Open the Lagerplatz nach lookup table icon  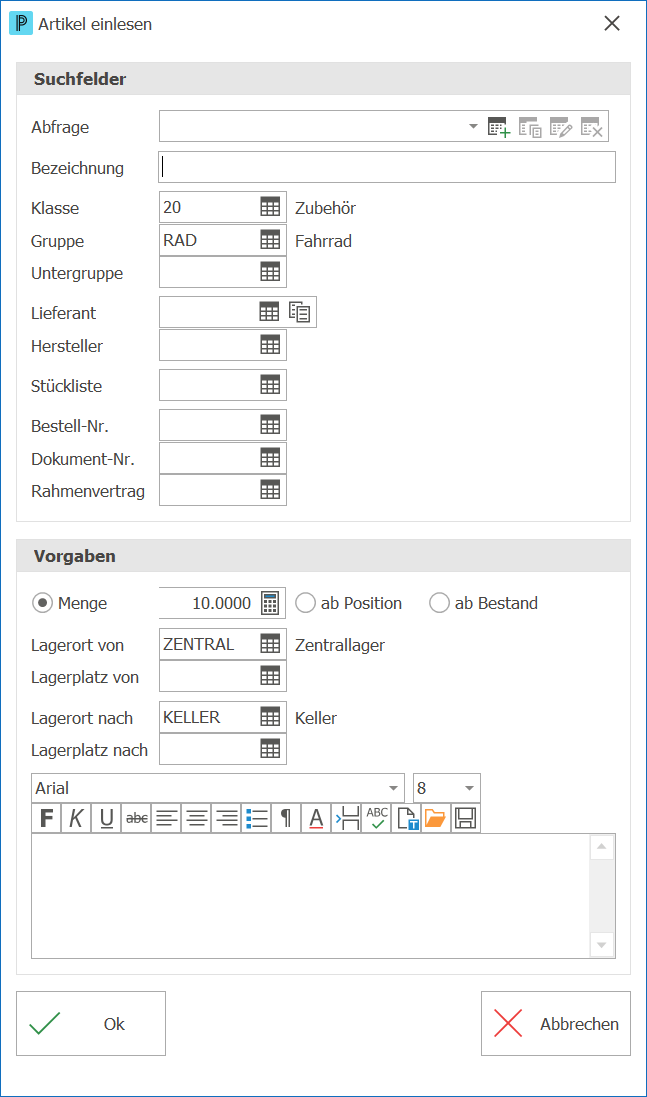pyautogui.click(x=270, y=749)
